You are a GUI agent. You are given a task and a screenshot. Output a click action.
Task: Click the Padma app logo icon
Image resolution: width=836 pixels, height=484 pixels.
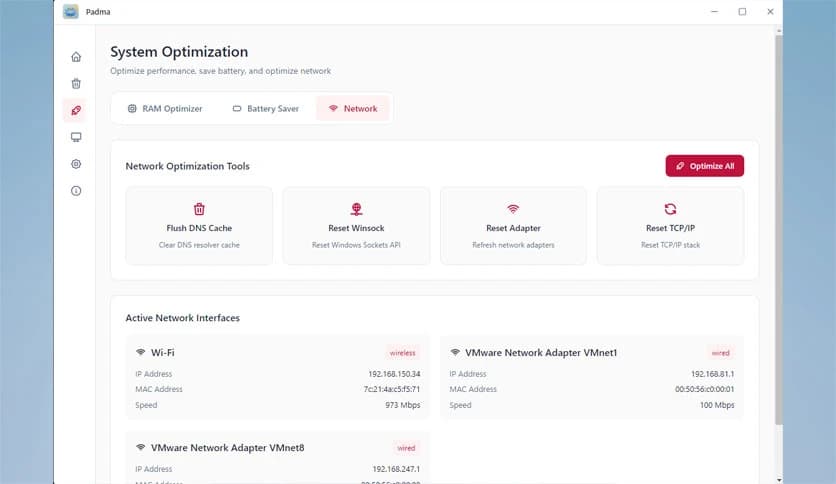tap(71, 12)
